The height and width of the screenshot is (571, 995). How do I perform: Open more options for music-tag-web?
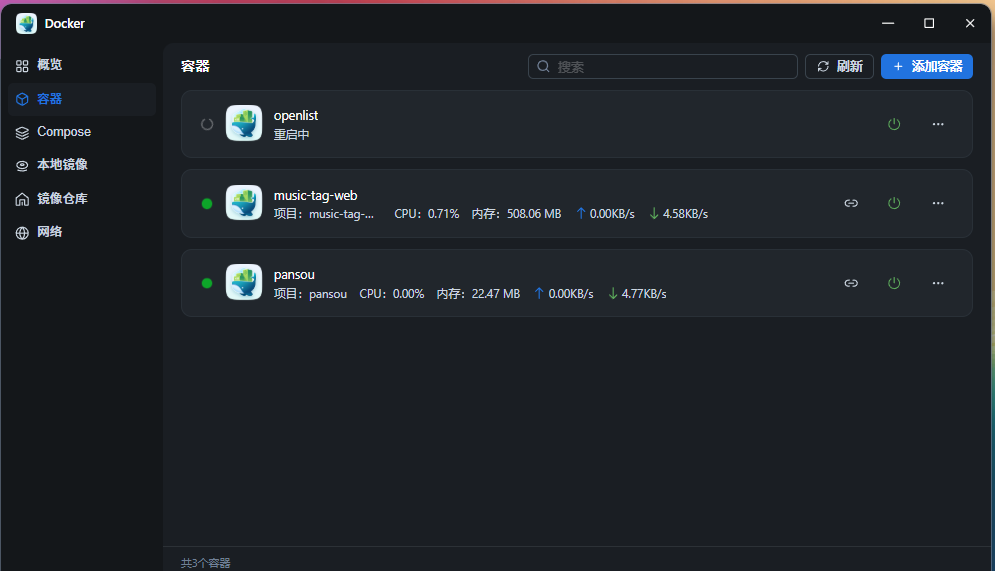[938, 203]
